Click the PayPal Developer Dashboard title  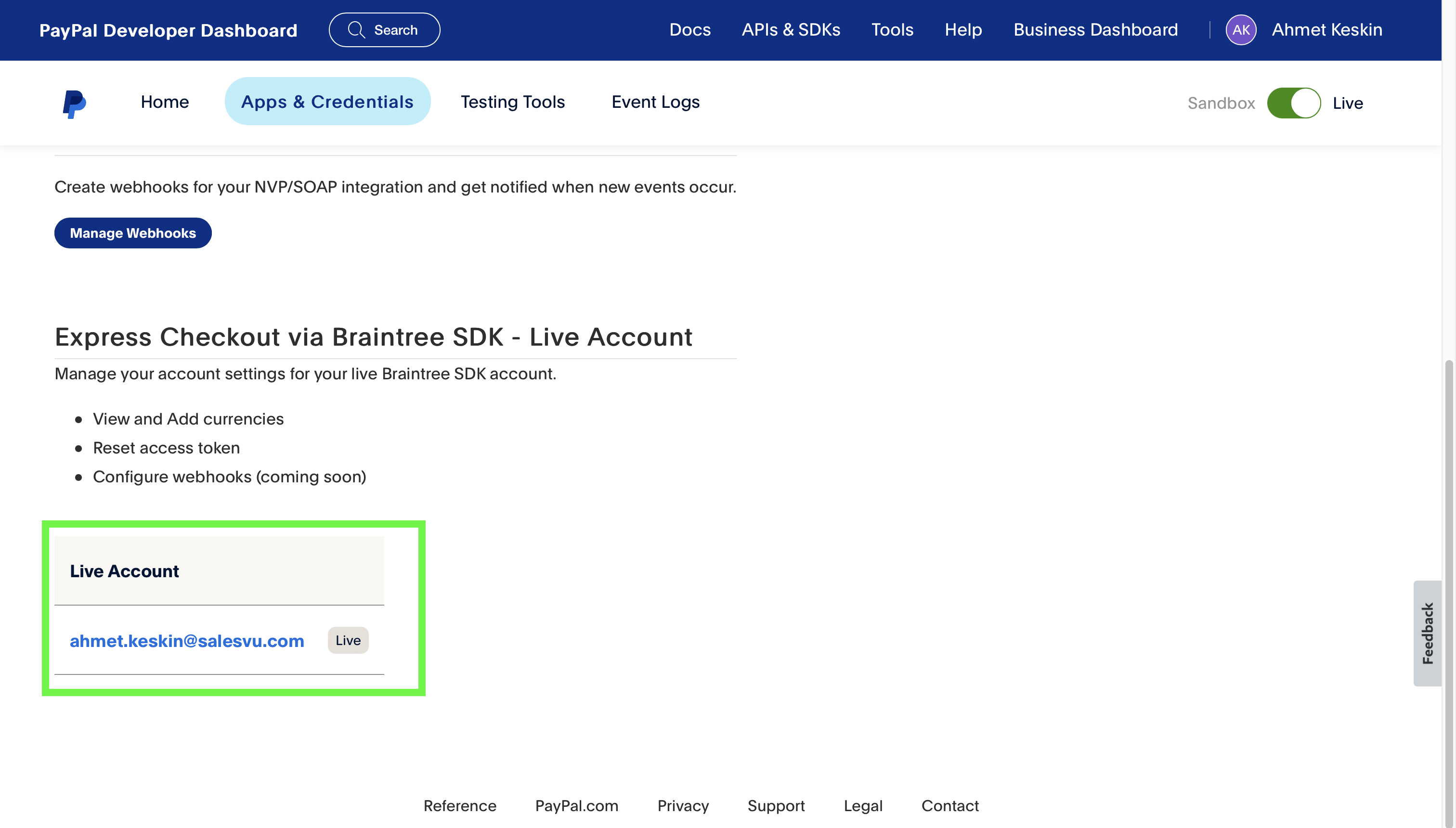pyautogui.click(x=169, y=30)
